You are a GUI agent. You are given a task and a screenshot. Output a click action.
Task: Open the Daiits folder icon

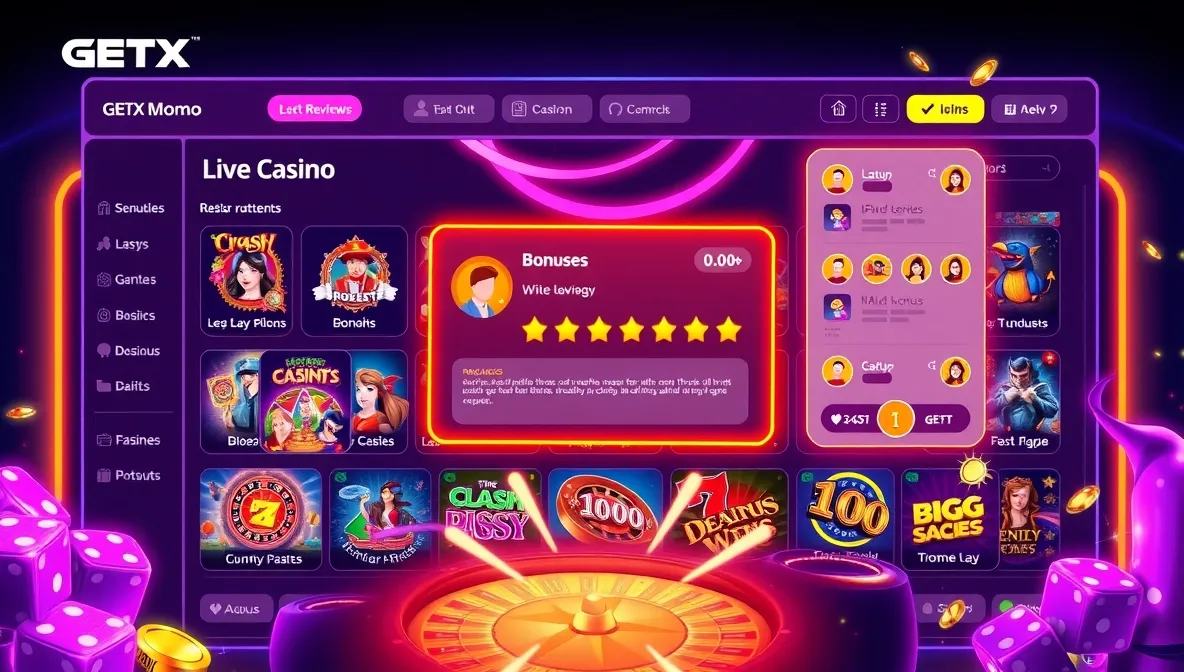103,386
